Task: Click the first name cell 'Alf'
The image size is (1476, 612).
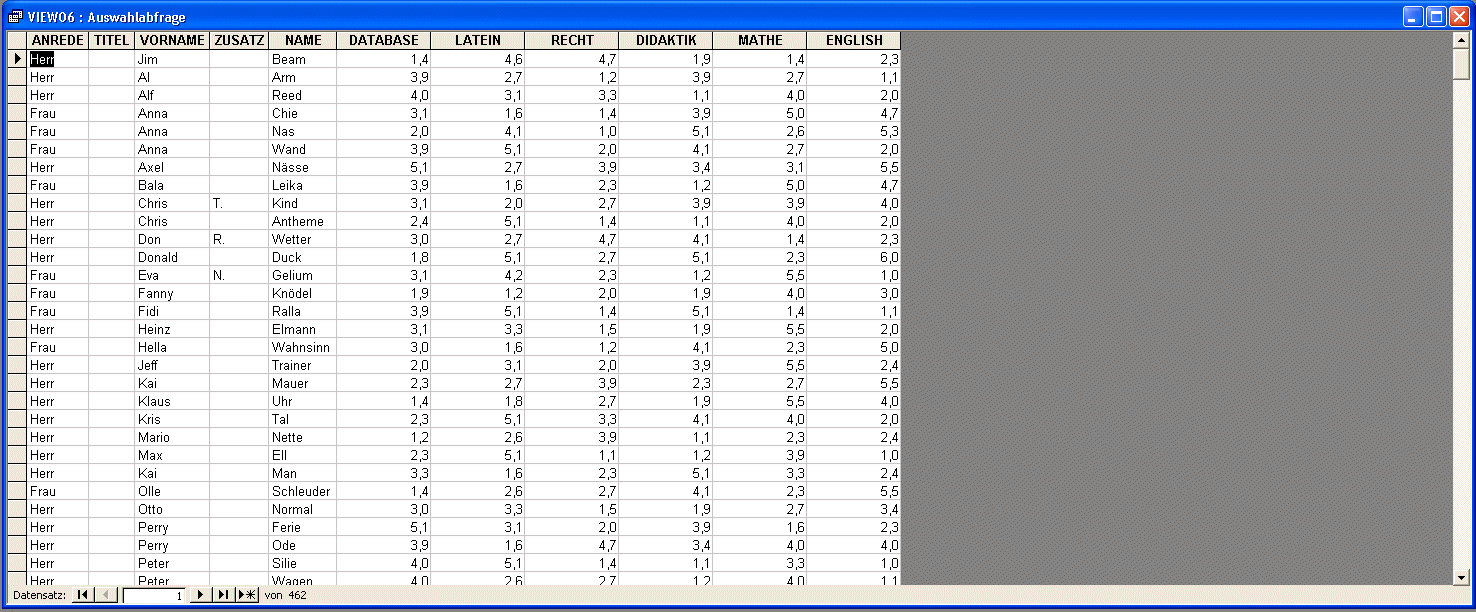Action: (172, 95)
